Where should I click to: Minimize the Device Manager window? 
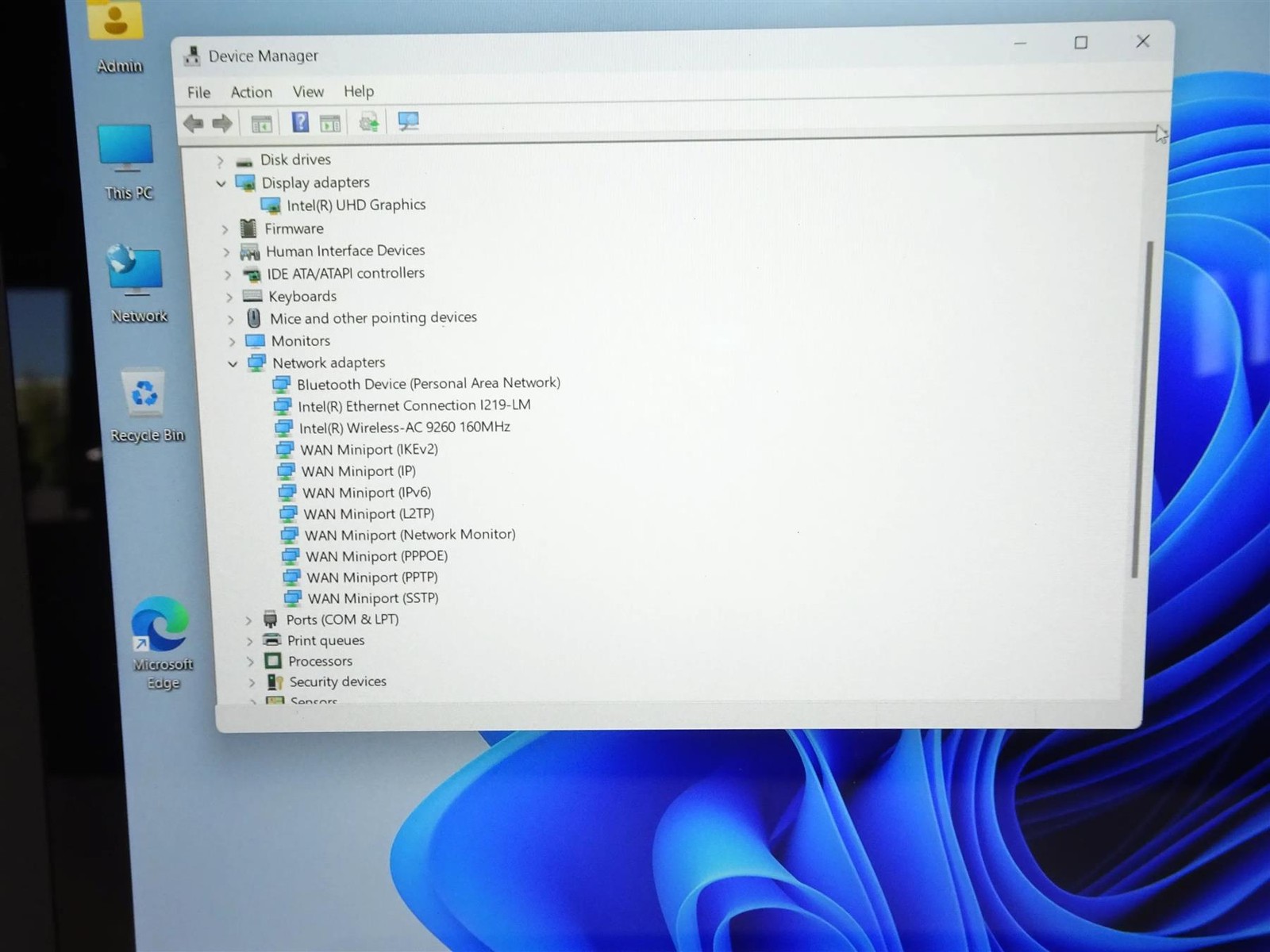pyautogui.click(x=1021, y=43)
